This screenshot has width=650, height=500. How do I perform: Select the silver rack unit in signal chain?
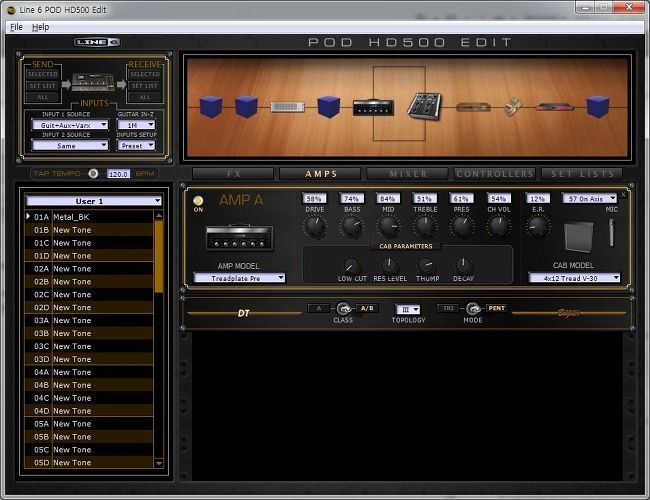click(x=287, y=107)
